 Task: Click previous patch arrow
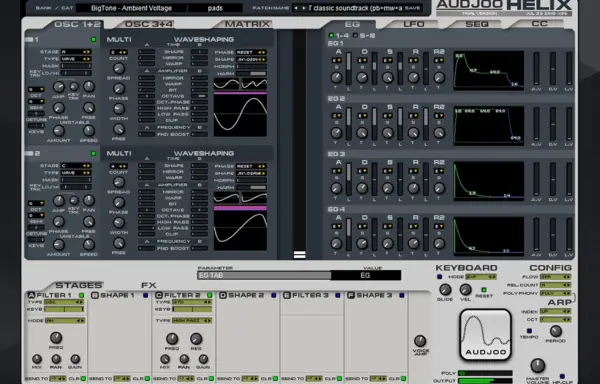coord(296,8)
